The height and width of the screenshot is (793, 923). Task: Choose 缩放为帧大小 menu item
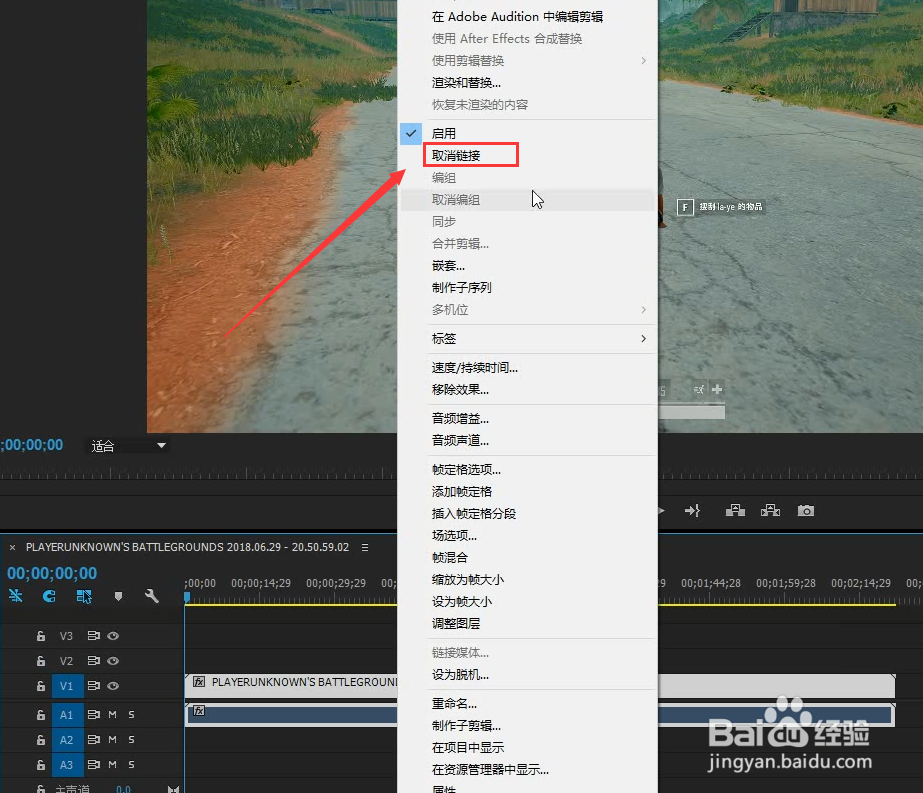pyautogui.click(x=527, y=579)
